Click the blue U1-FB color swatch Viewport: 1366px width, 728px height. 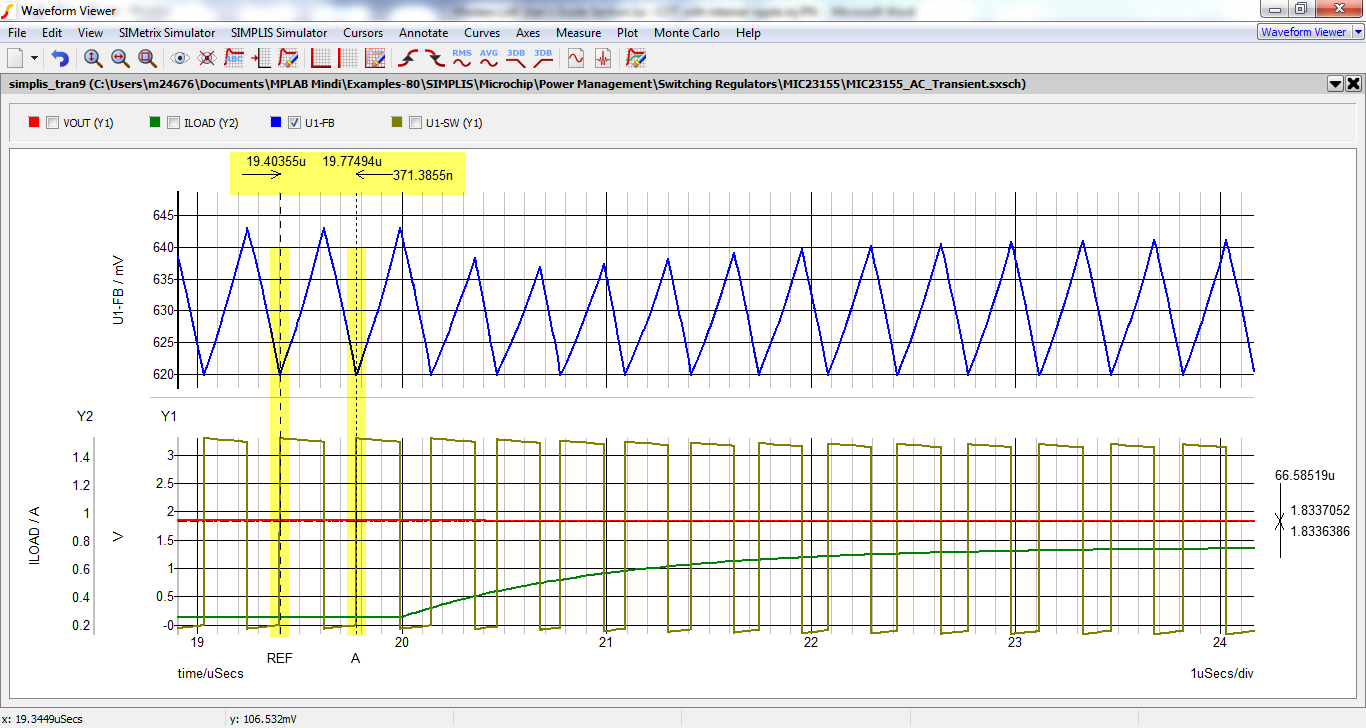pos(275,123)
